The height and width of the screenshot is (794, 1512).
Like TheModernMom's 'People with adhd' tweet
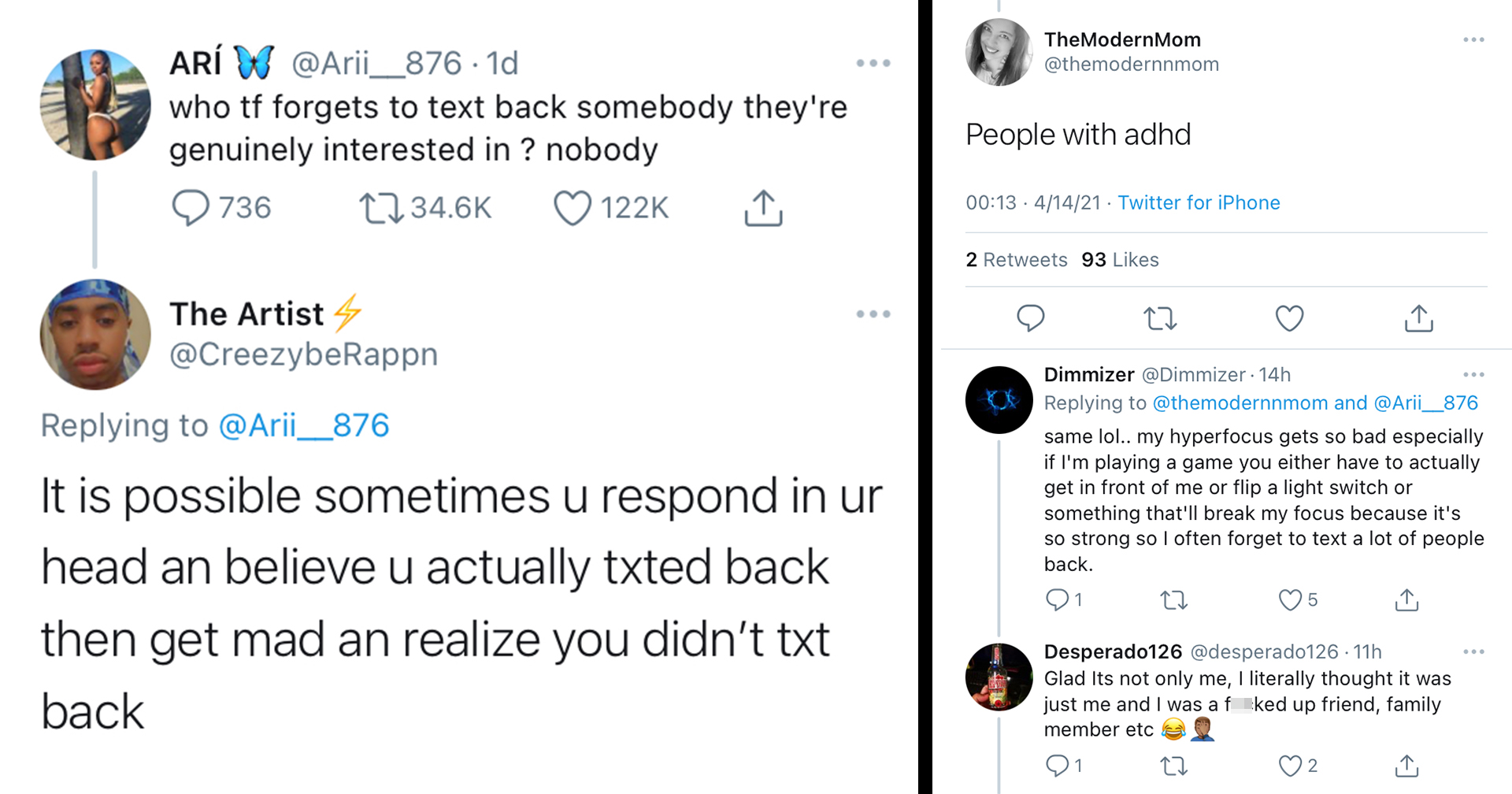[1289, 318]
